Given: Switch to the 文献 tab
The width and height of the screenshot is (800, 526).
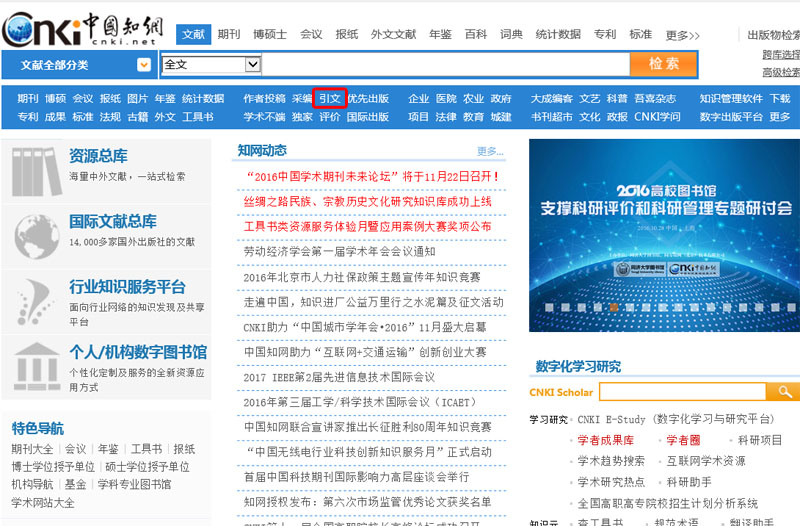Looking at the screenshot, I should click(193, 34).
